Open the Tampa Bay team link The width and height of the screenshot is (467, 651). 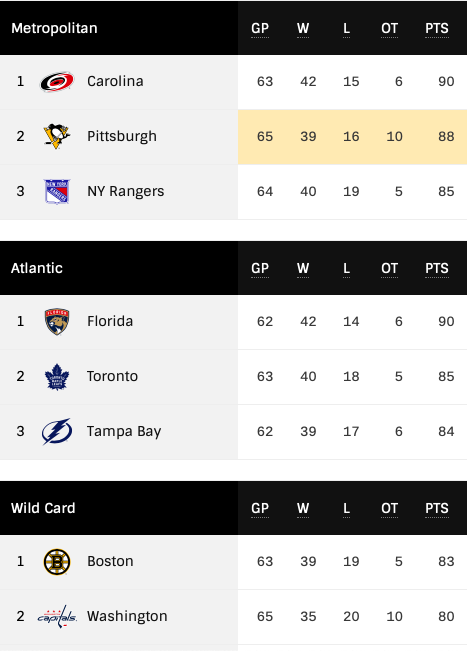pyautogui.click(x=124, y=432)
